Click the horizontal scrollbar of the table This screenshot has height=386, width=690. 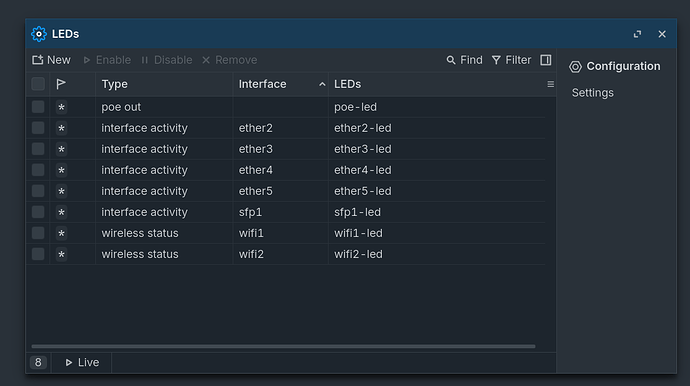pos(283,346)
